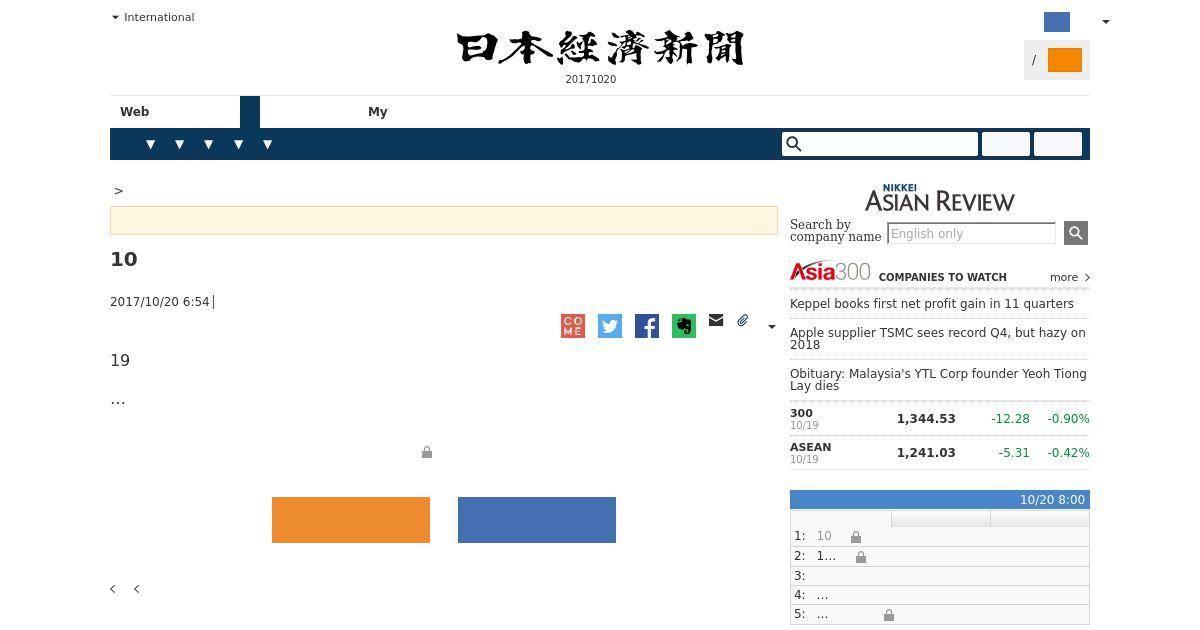Click the COMPANIES TO WATCH heading
The height and width of the screenshot is (630, 1200).
point(943,278)
